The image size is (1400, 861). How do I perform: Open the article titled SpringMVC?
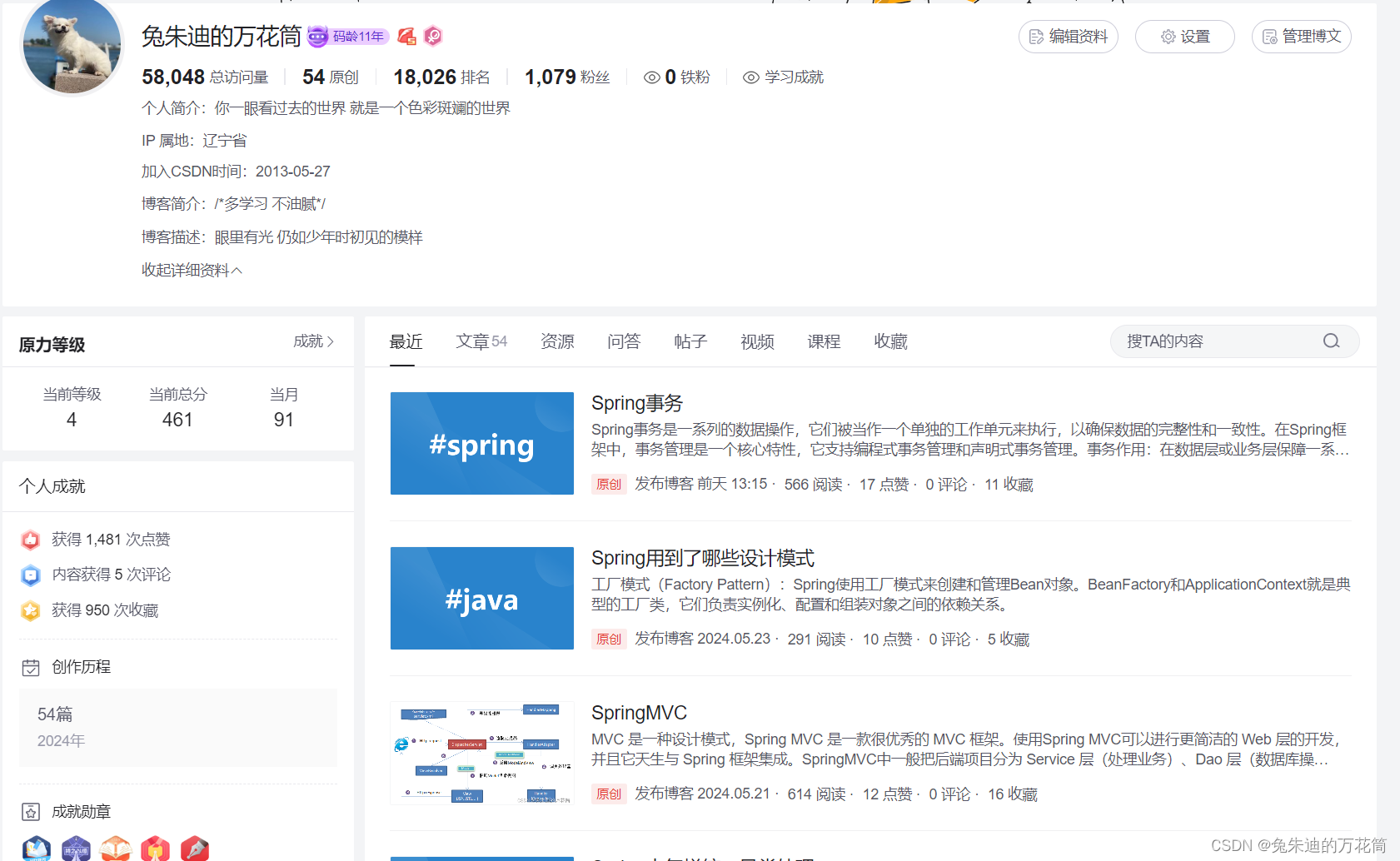click(x=639, y=713)
